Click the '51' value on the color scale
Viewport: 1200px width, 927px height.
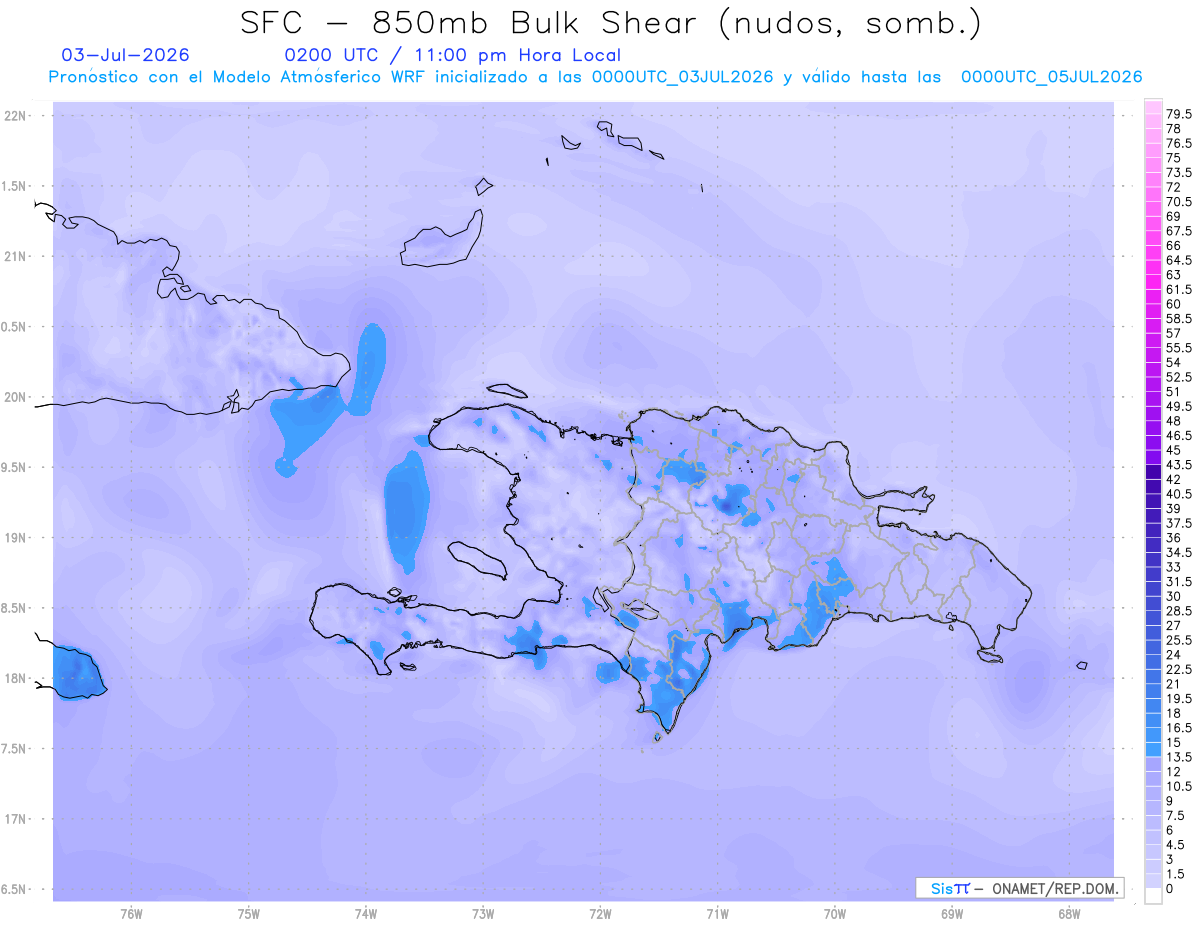[1174, 391]
